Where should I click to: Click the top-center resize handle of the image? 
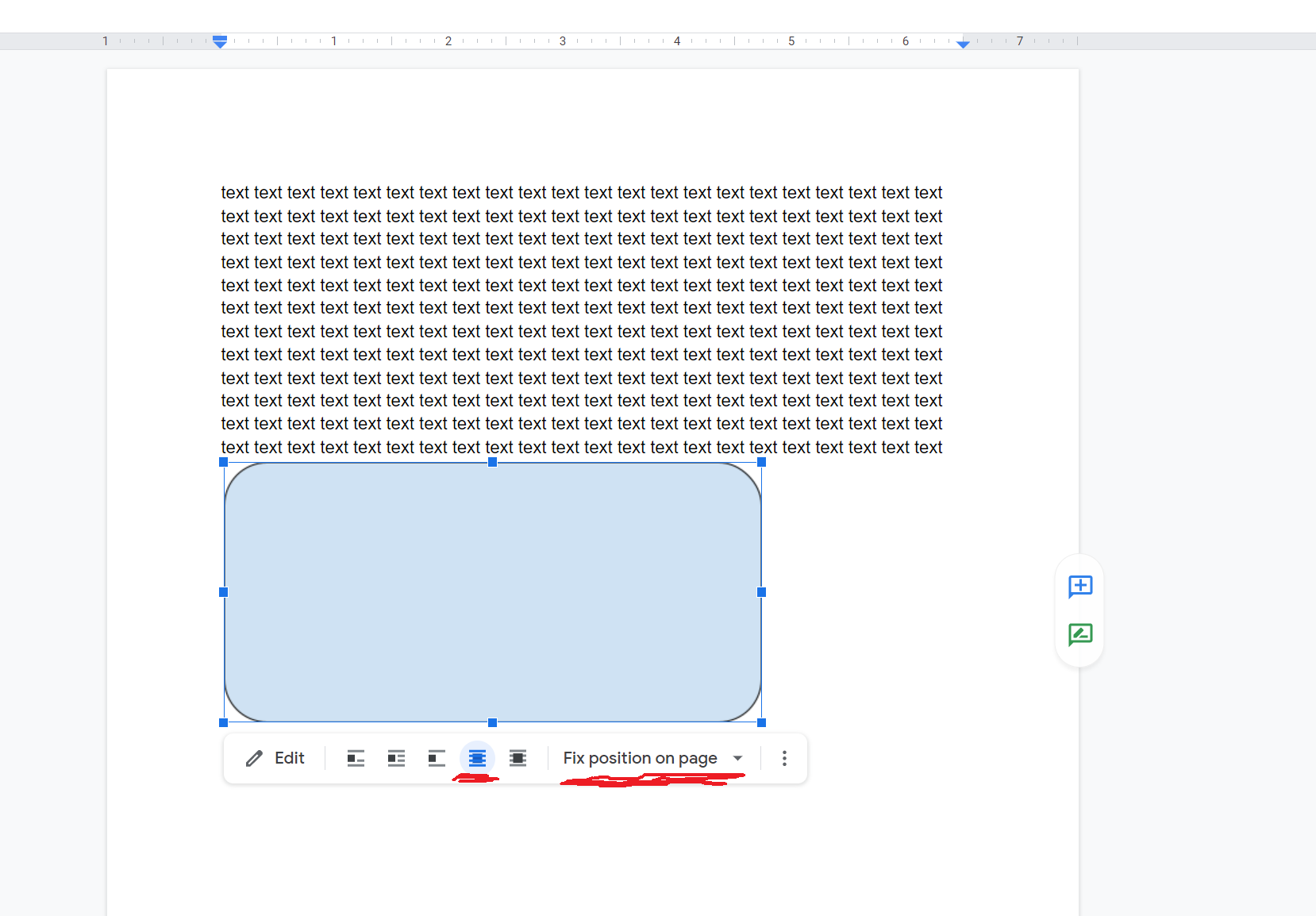(492, 462)
